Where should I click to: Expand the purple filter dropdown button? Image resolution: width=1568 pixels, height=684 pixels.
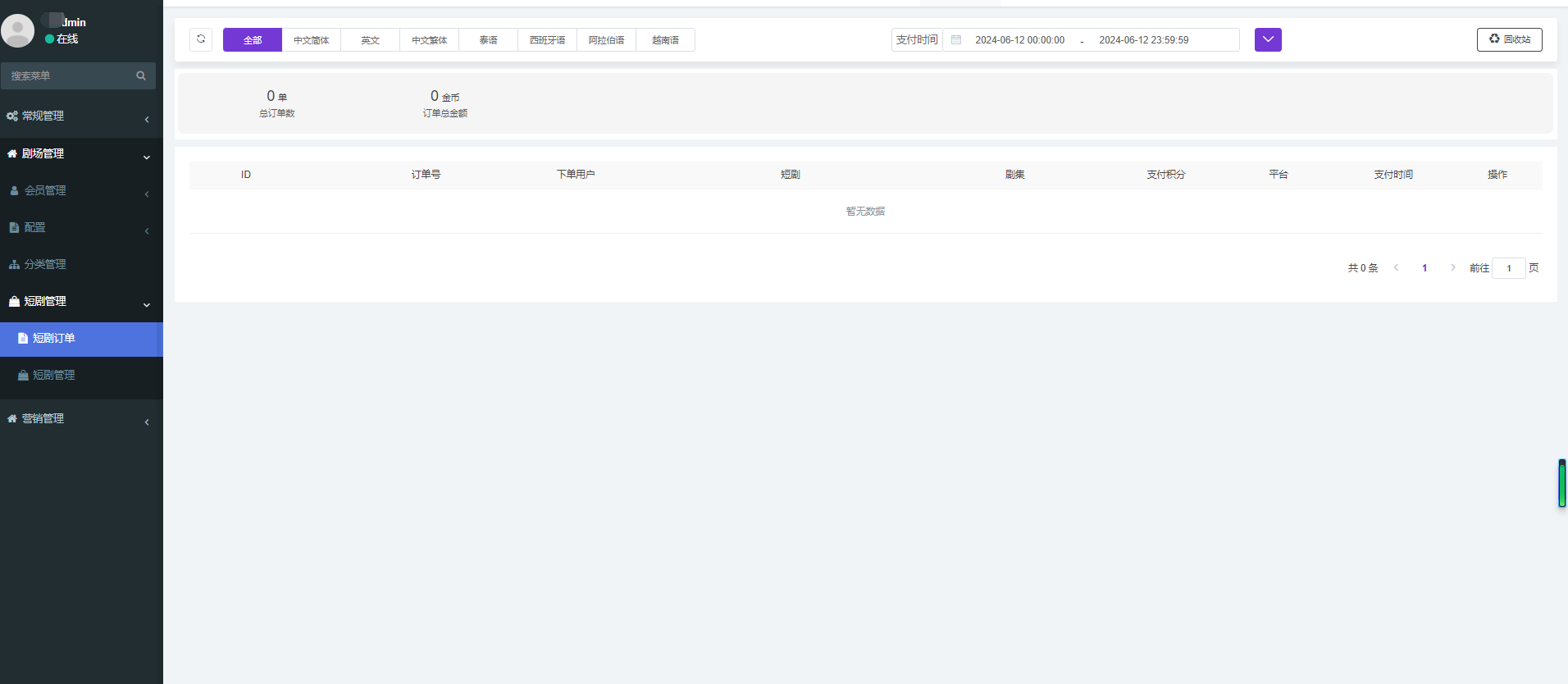[1268, 39]
